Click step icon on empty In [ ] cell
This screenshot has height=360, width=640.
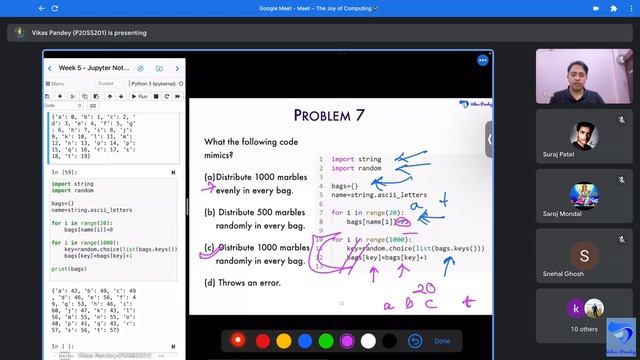click(x=173, y=347)
